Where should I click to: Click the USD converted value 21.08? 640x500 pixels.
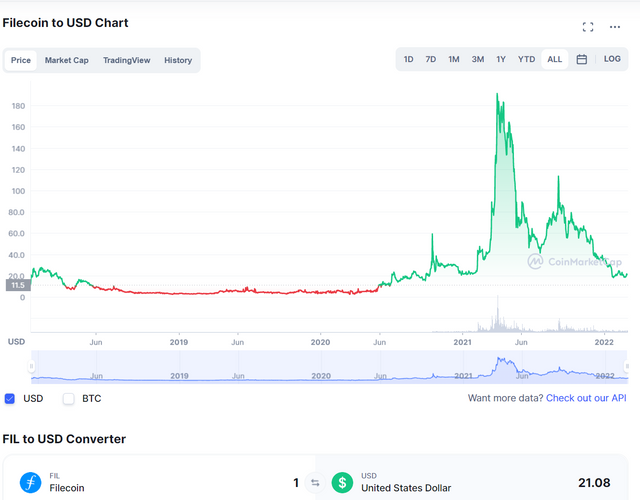click(x=594, y=483)
